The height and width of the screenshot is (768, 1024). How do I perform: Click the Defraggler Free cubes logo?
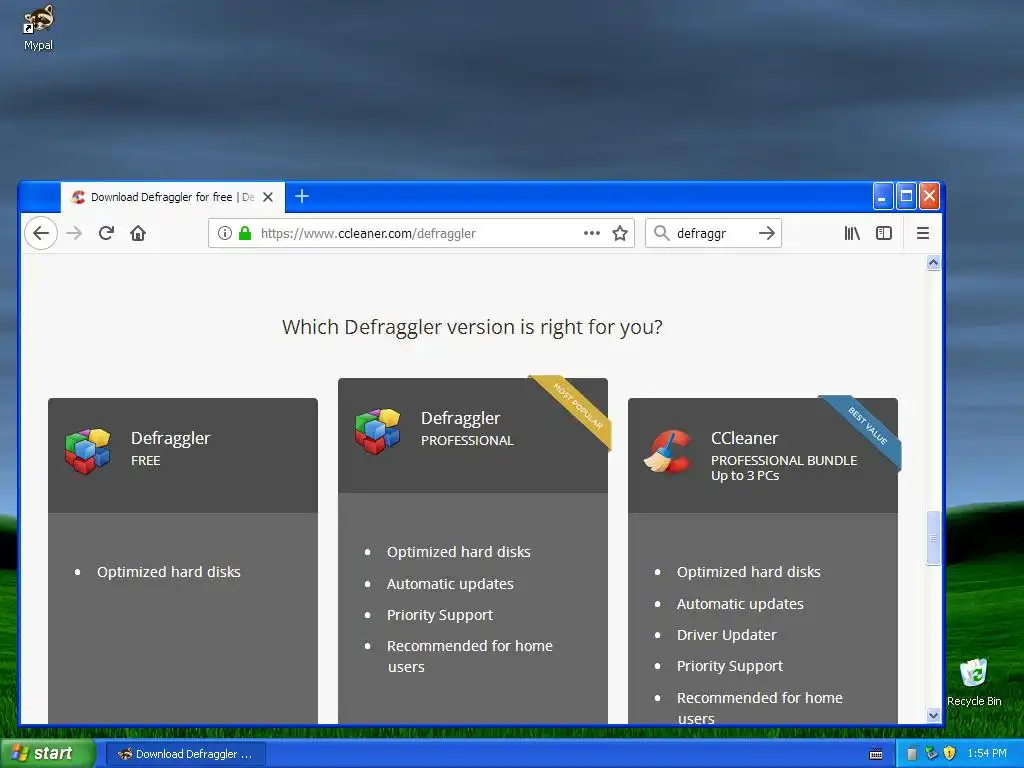tap(88, 451)
